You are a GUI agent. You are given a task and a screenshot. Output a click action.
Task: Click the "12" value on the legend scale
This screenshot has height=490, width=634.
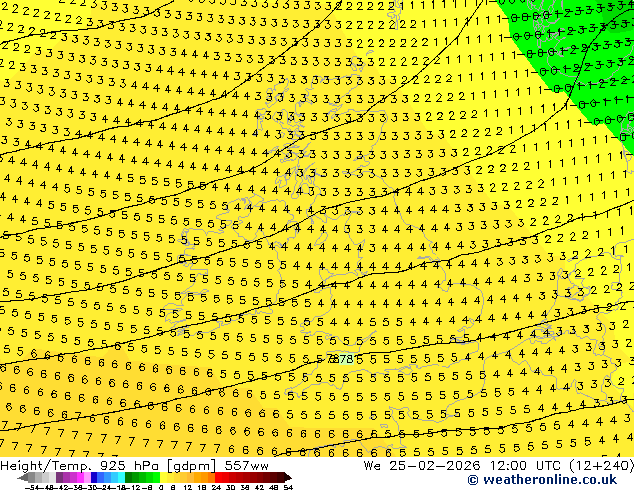[x=187, y=488]
